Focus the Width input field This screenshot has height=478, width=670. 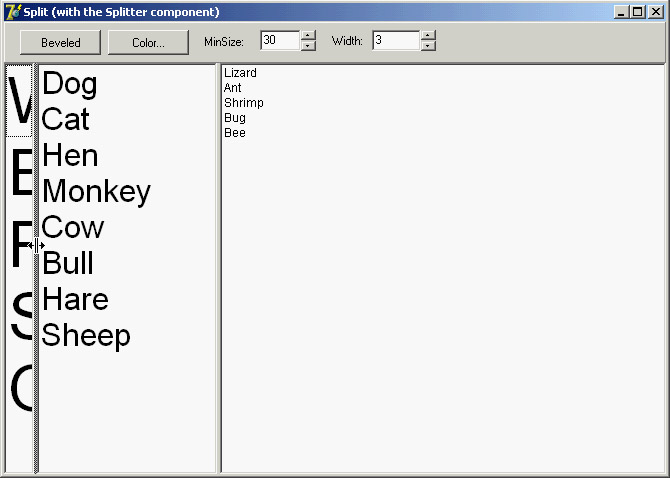395,41
